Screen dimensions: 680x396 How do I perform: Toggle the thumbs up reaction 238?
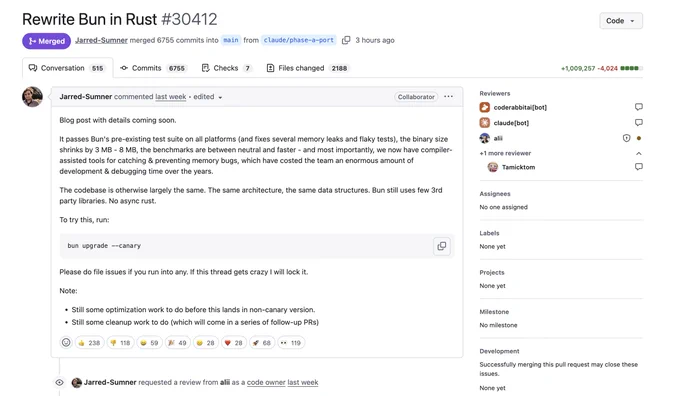pyautogui.click(x=89, y=343)
